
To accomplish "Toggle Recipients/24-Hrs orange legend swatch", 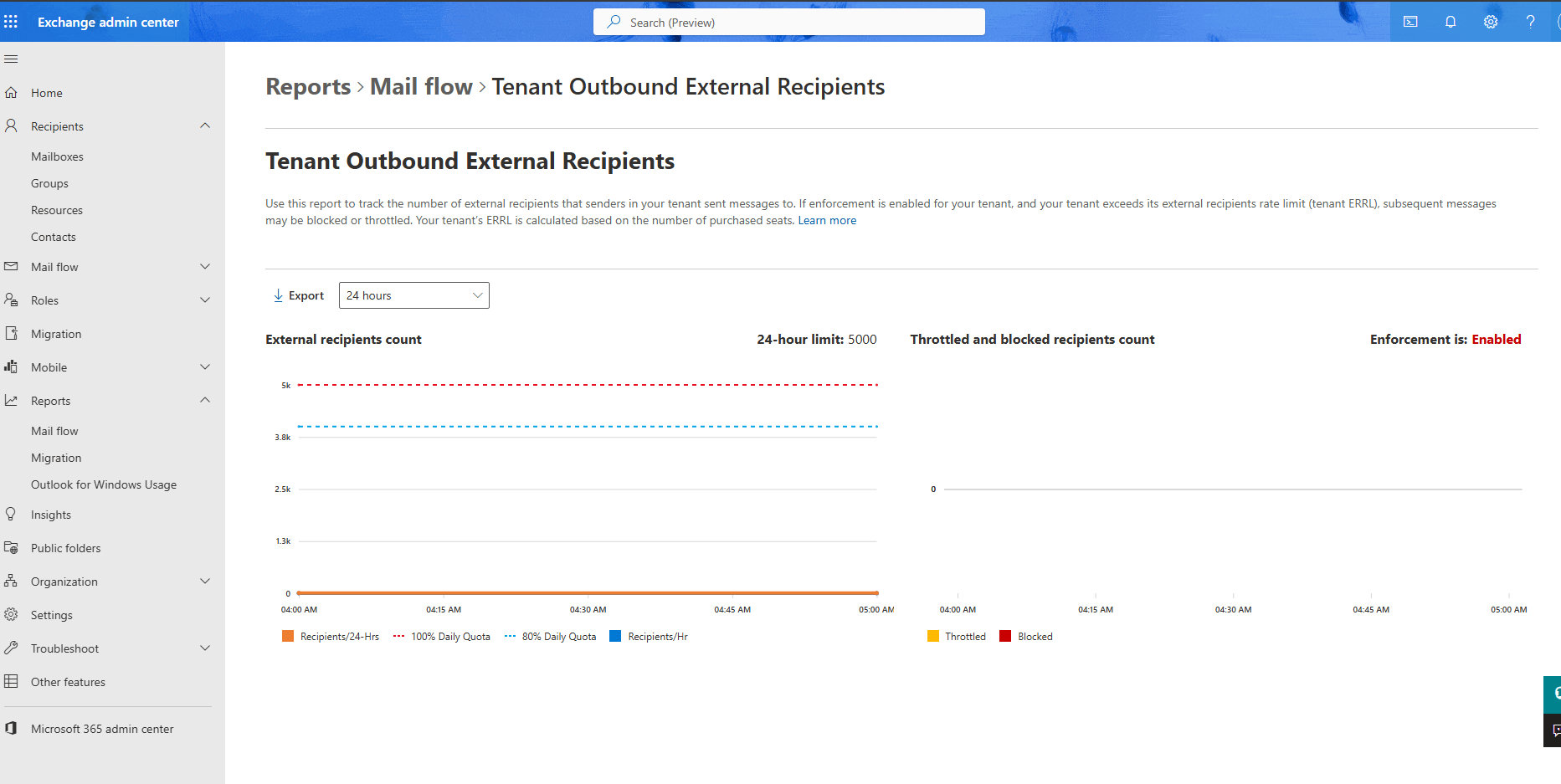I will coord(288,636).
